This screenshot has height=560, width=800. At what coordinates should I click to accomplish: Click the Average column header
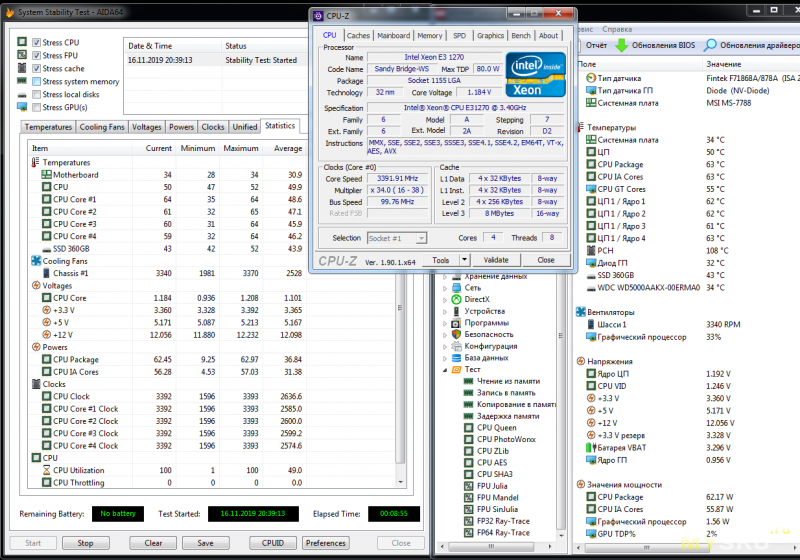click(289, 148)
